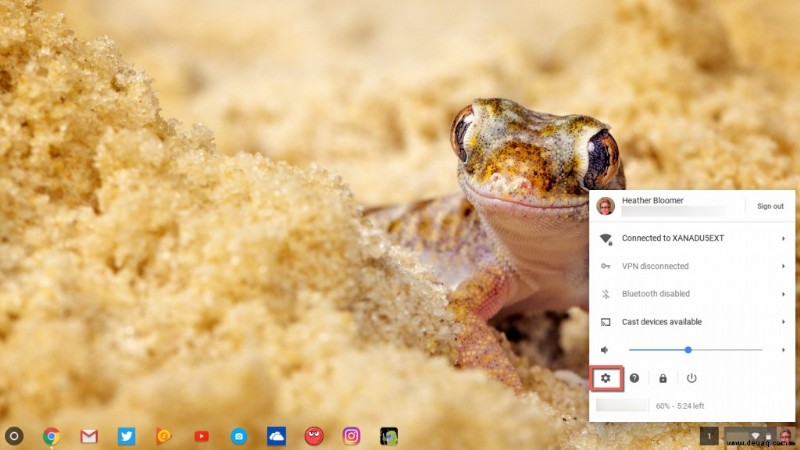Click Heather Bloomer's profile picture in the panel

coord(606,206)
